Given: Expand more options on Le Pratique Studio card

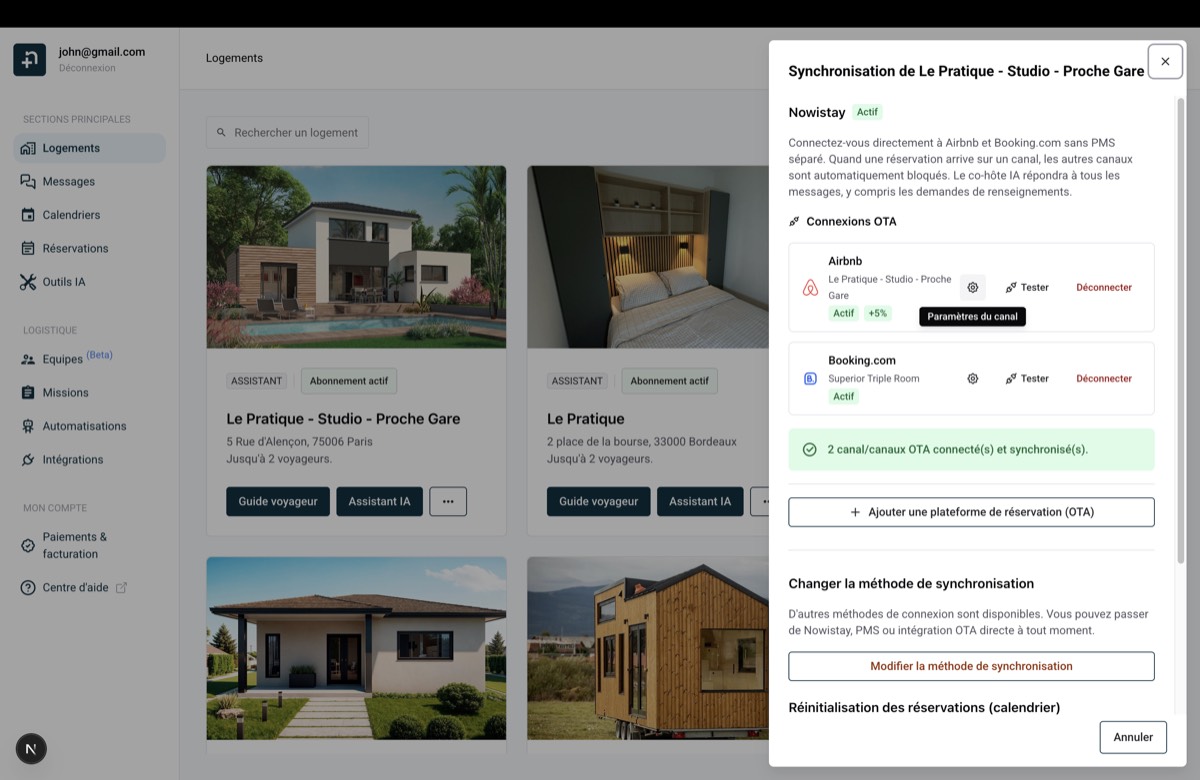Looking at the screenshot, I should (448, 501).
